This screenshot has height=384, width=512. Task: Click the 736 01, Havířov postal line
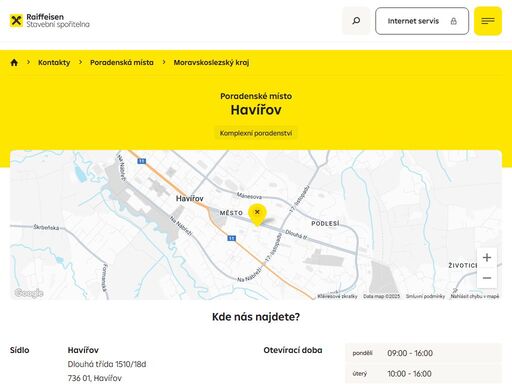coord(95,378)
